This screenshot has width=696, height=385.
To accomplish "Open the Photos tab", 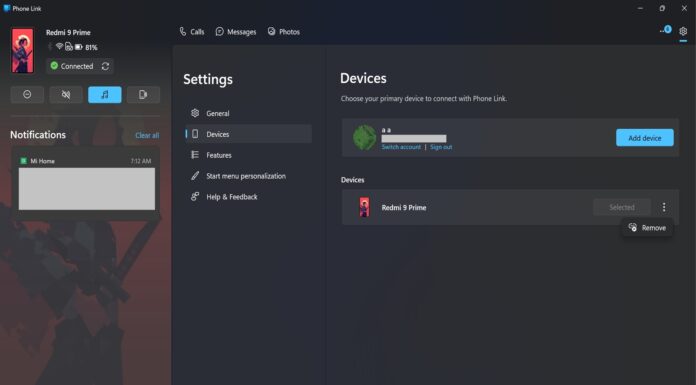I will [284, 32].
